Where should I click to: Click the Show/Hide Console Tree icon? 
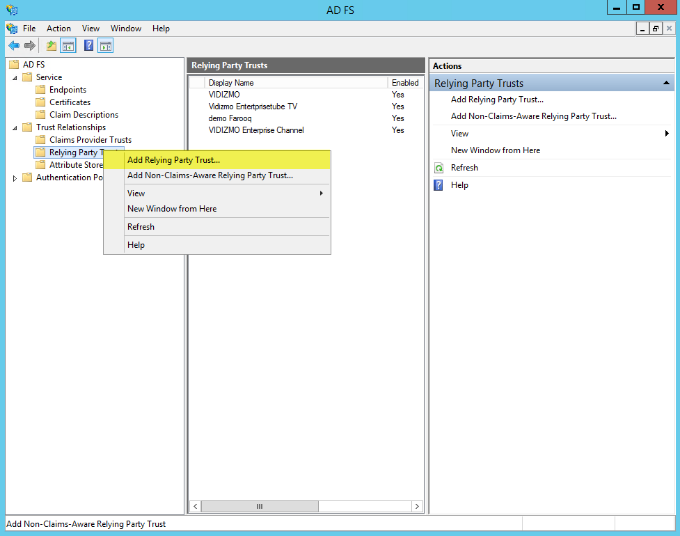pyautogui.click(x=68, y=46)
